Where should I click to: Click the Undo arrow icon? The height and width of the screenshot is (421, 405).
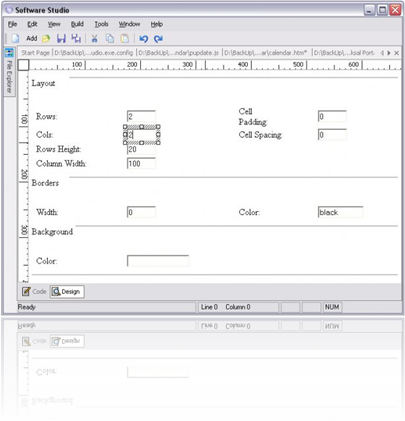coord(143,39)
